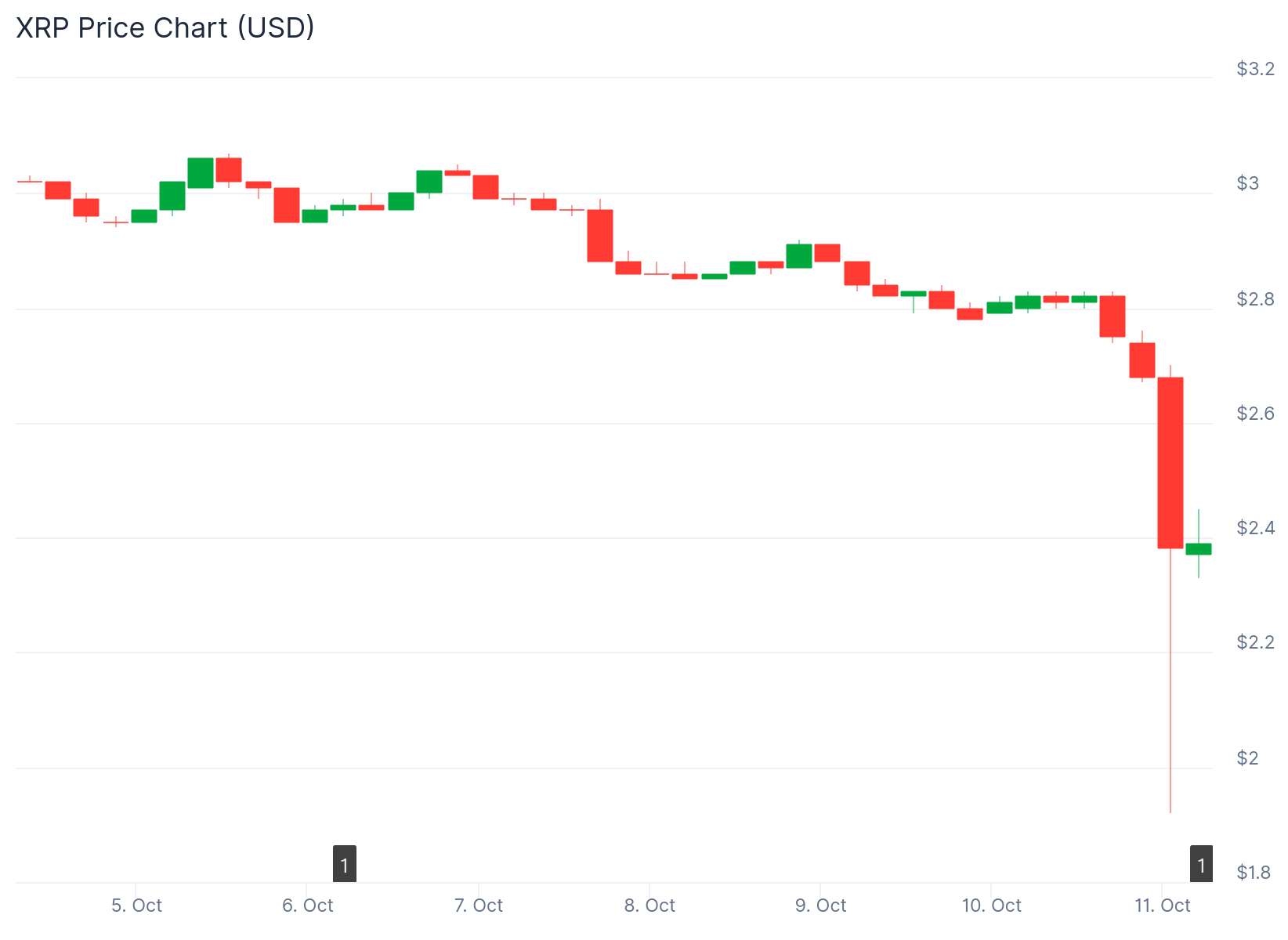Click the $3.2 price axis label
Image resolution: width=1288 pixels, height=940 pixels.
(1255, 69)
